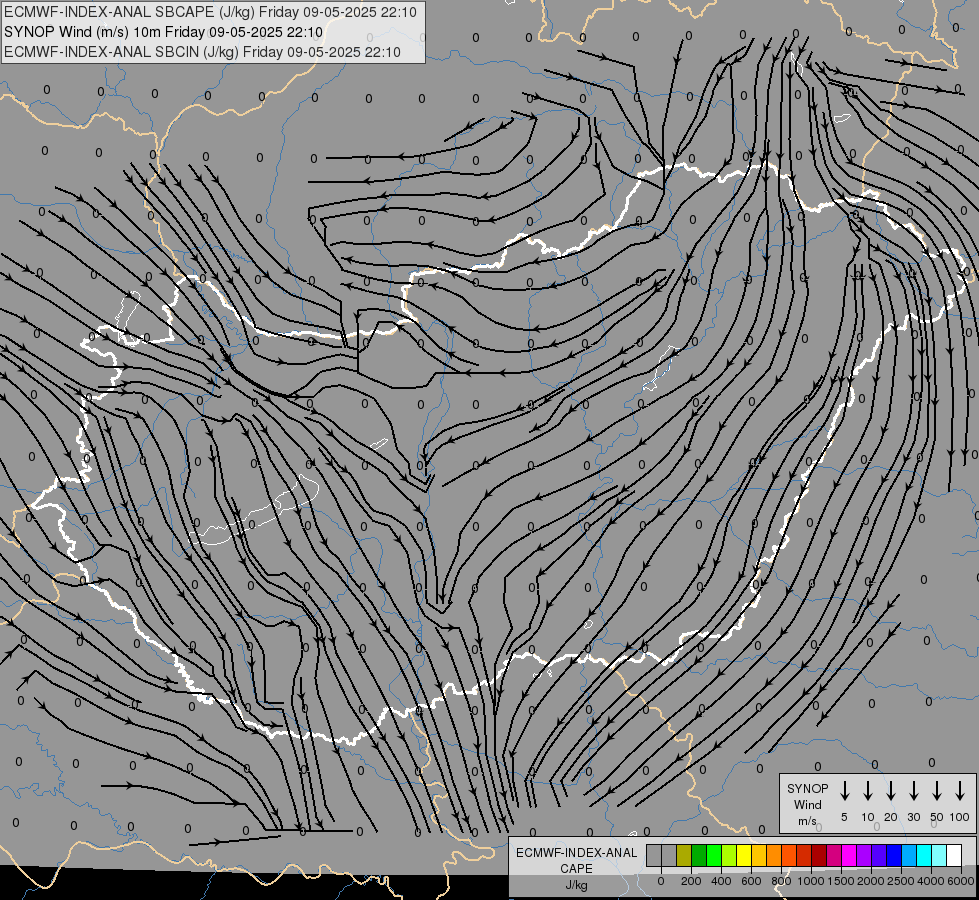Select the orange swatch left of the 800 tick
Viewport: 979px width, 900px height.
(x=774, y=855)
